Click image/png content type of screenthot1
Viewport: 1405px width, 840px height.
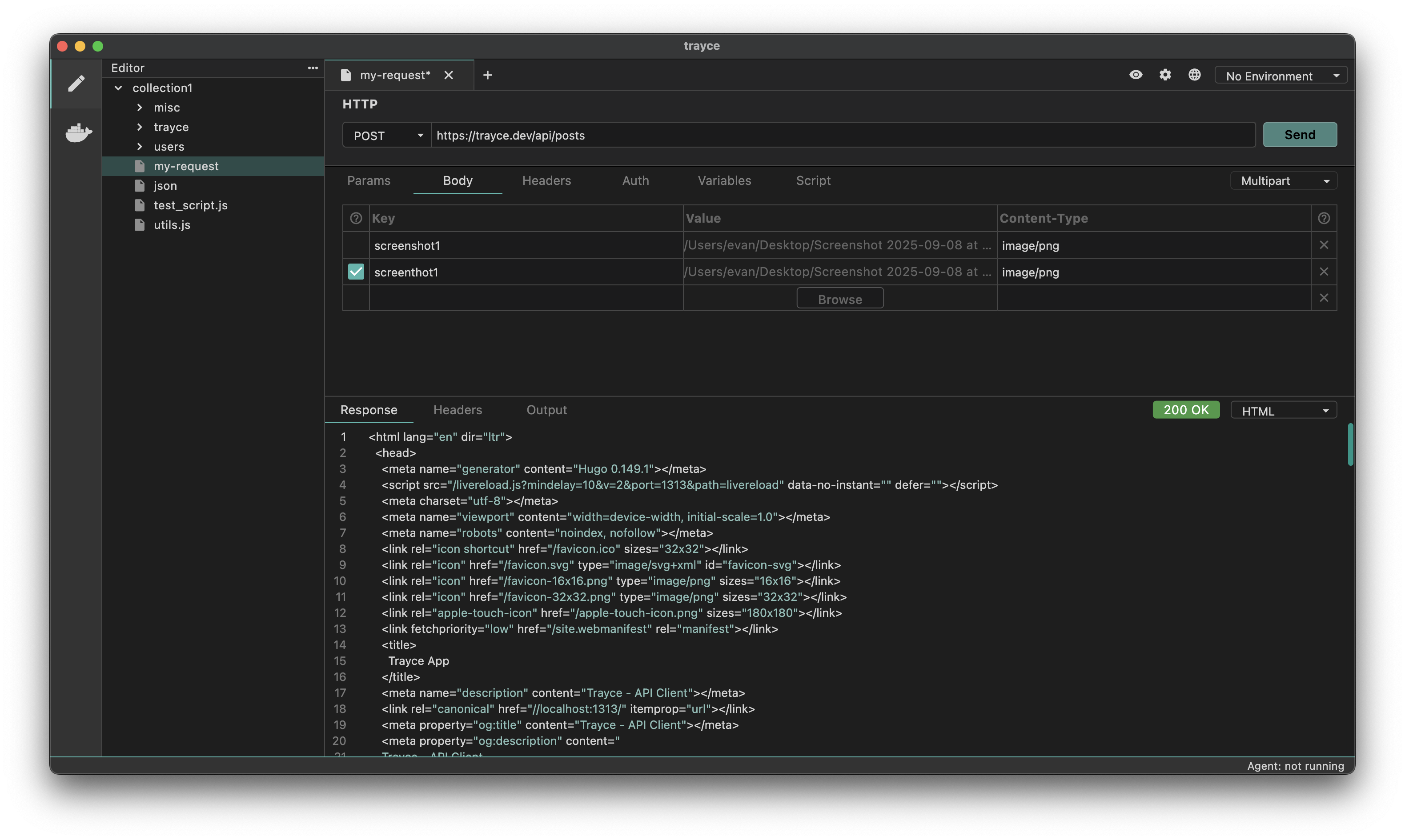tap(1154, 272)
